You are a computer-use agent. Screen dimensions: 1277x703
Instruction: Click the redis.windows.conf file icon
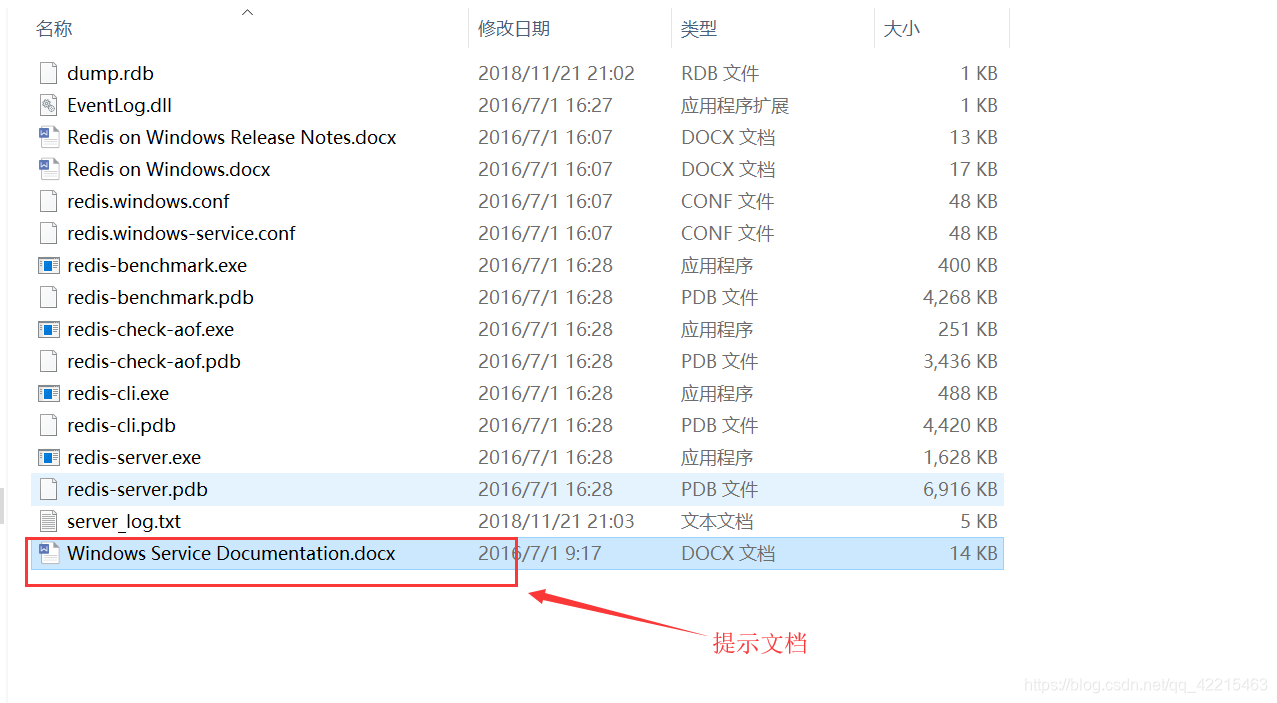point(48,201)
